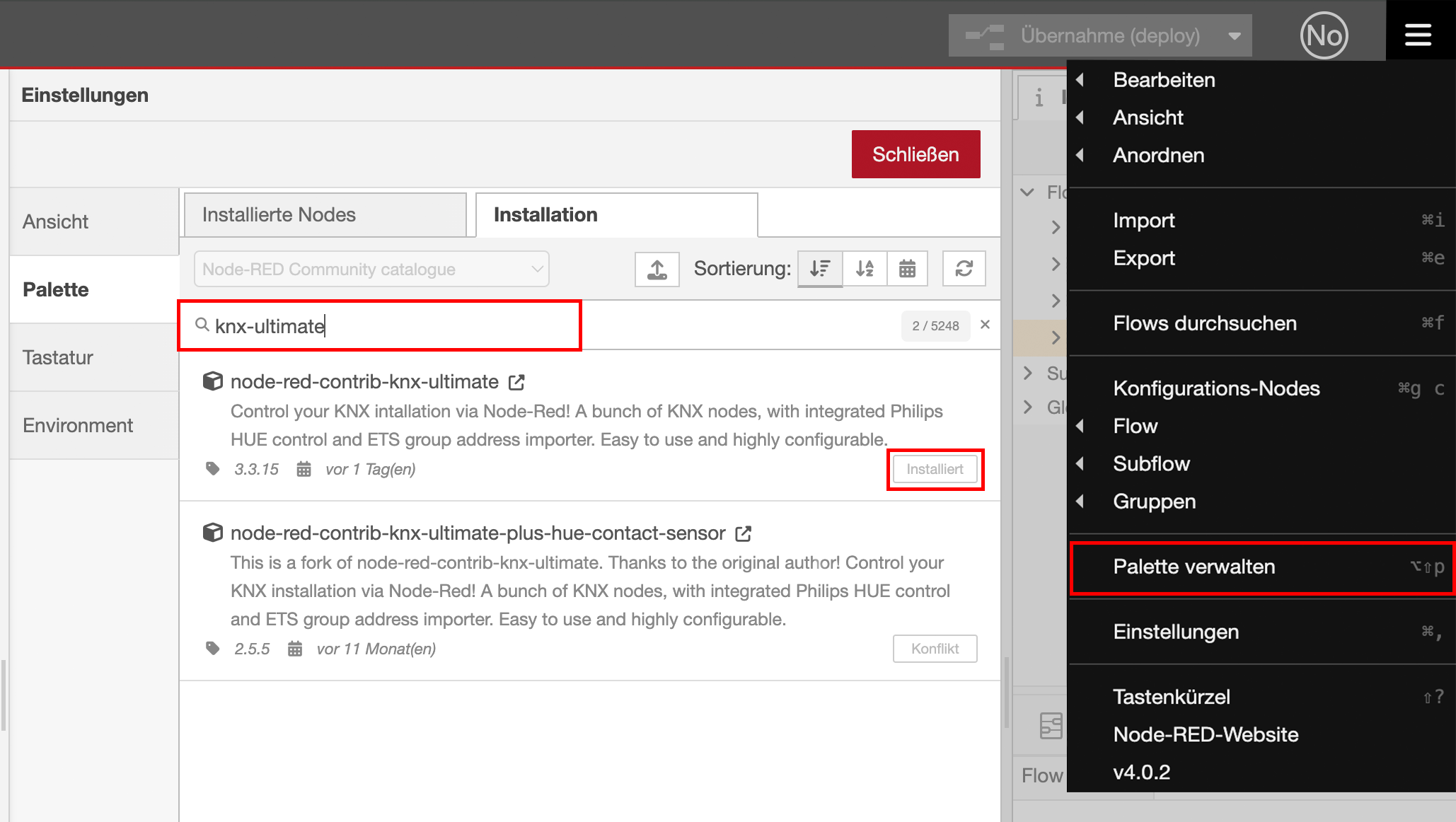Open Node-RED Community catalogue dropdown

coord(371,269)
